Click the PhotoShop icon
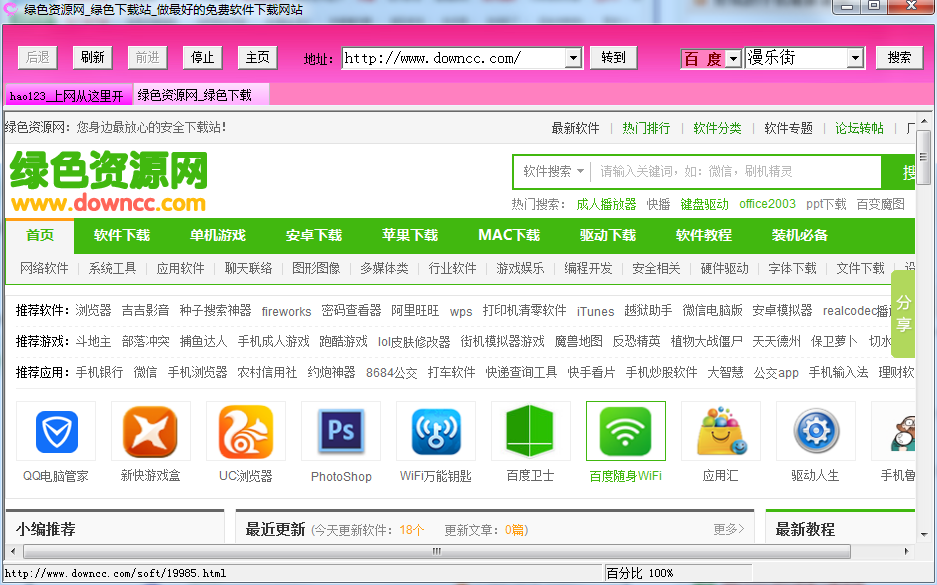This screenshot has width=937, height=585. [340, 431]
